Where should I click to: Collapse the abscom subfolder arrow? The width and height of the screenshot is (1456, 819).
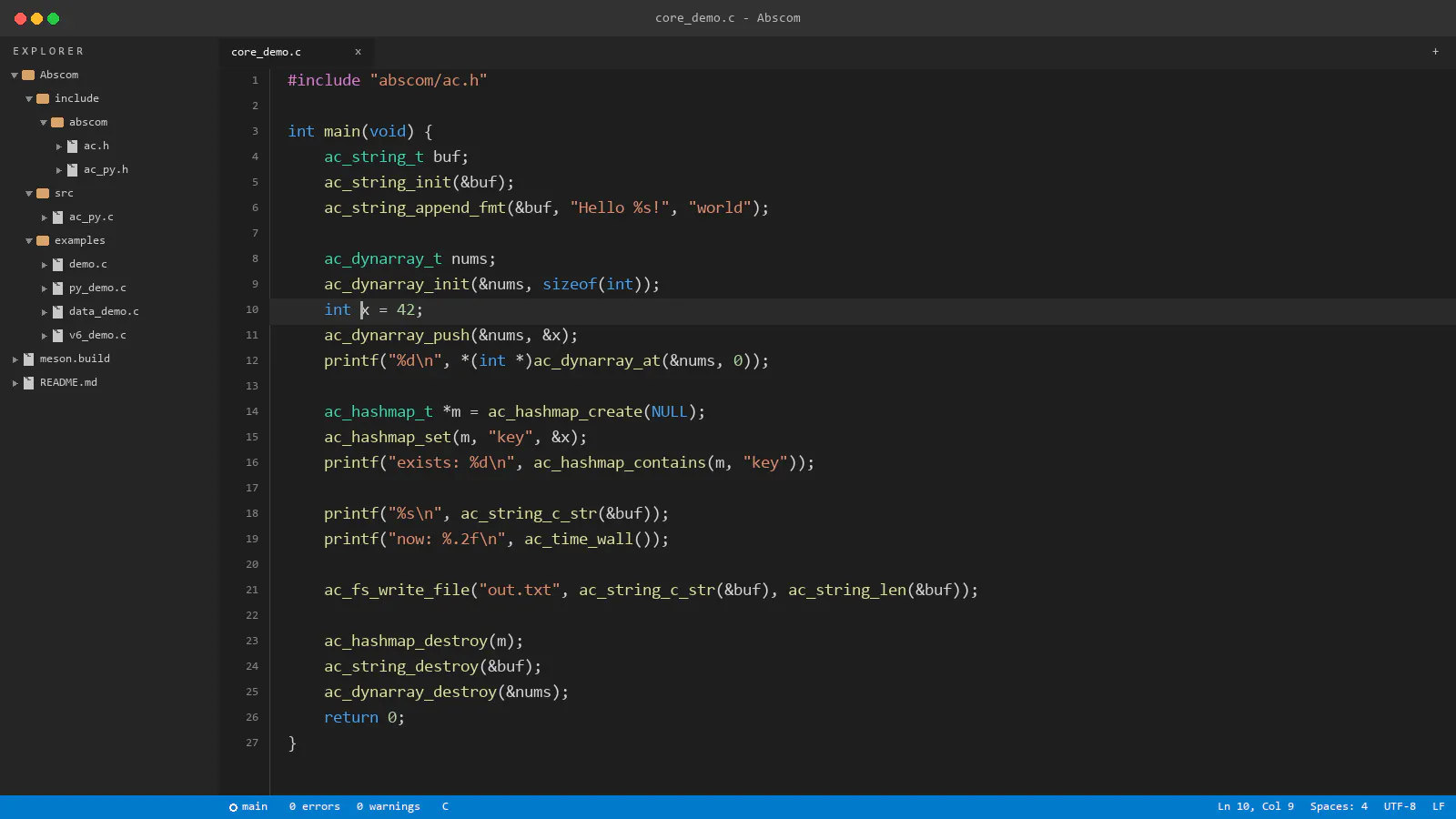pos(44,122)
